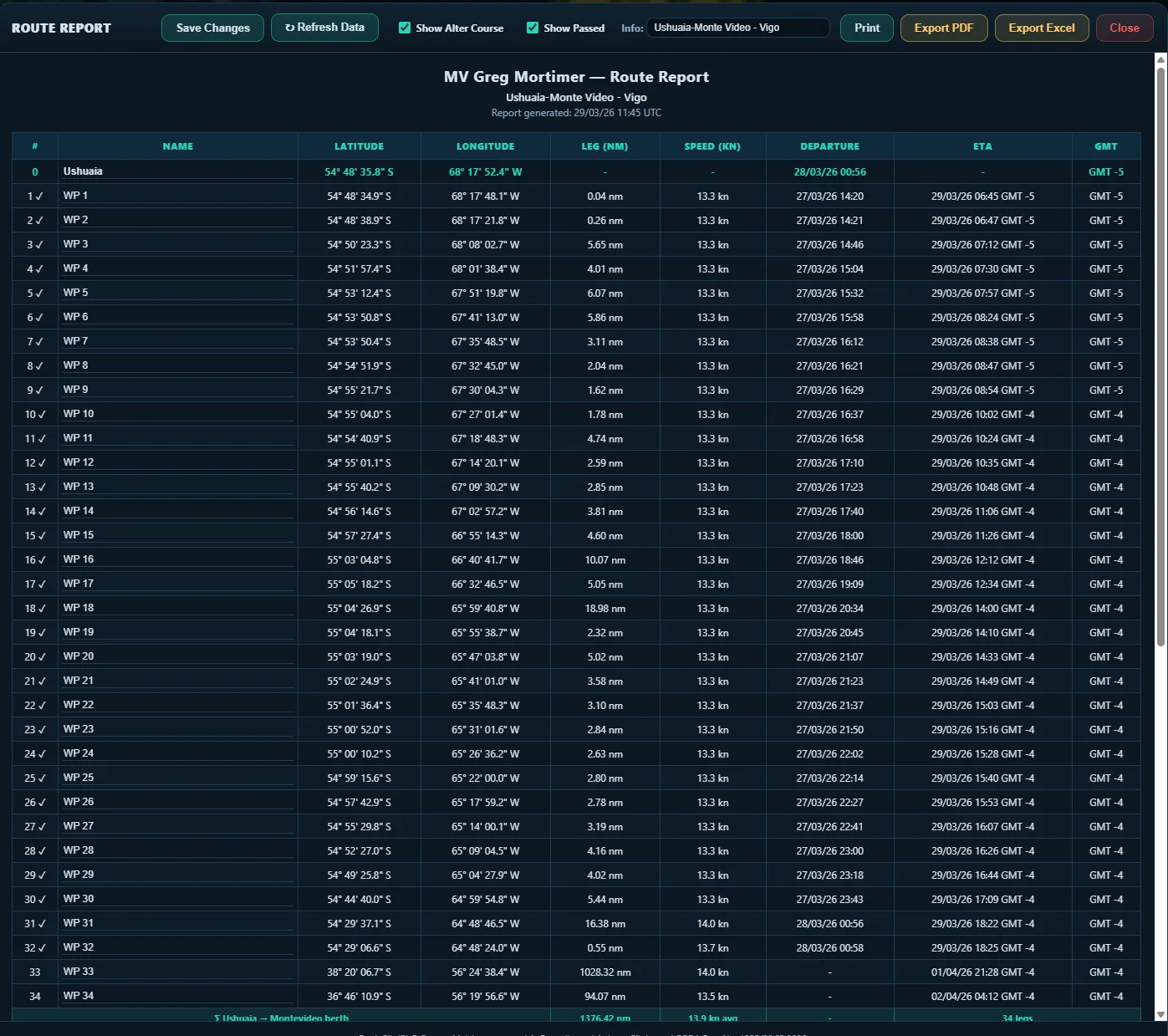Click the WP 25 name field

click(x=178, y=778)
